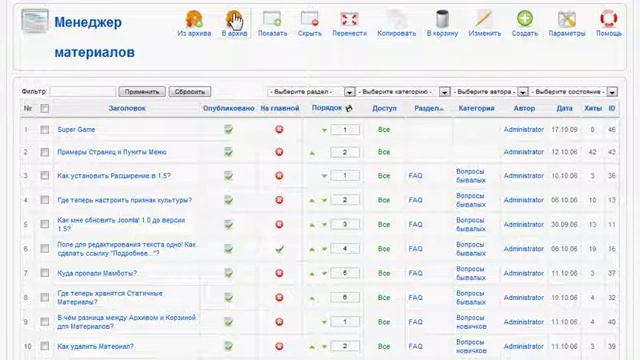640x360 pixels.
Task: Toggle published icon for 'Как установить Расширение в 1.5?'
Action: click(229, 176)
